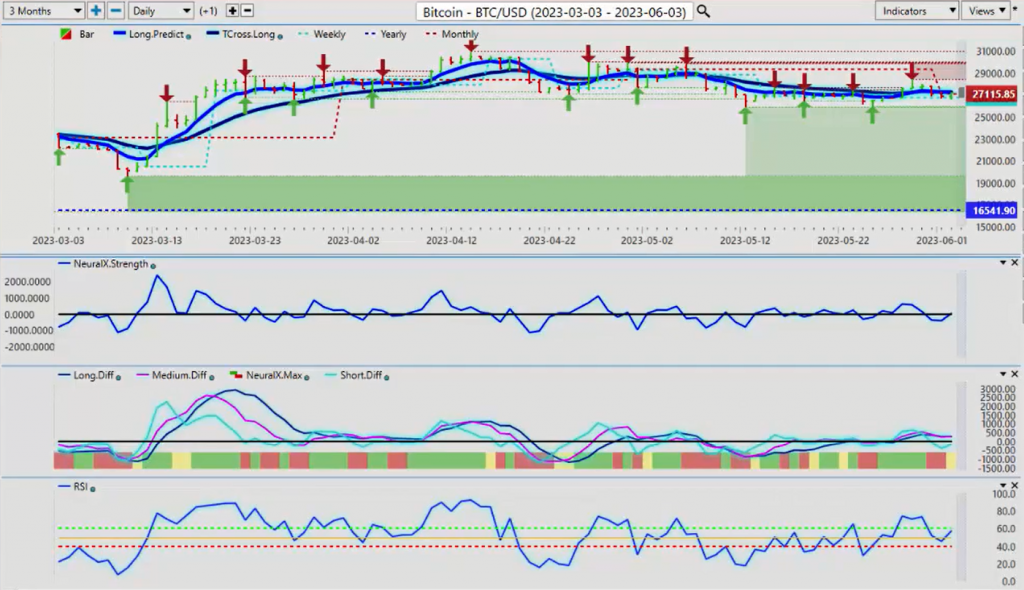Click the Short.Diff indicator label
The height and width of the screenshot is (590, 1024).
(361, 375)
